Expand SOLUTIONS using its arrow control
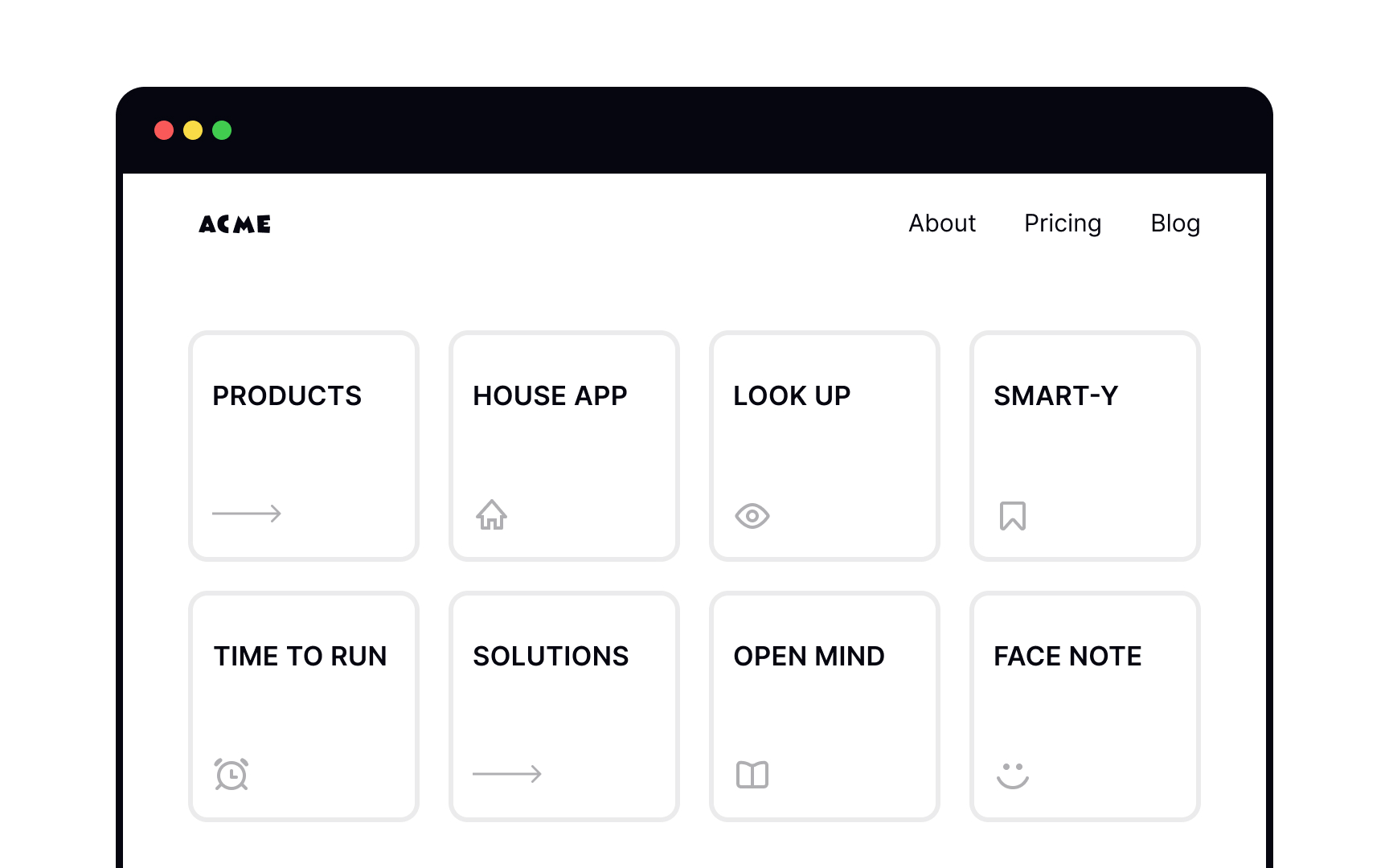Image resolution: width=1389 pixels, height=868 pixels. 506,774
